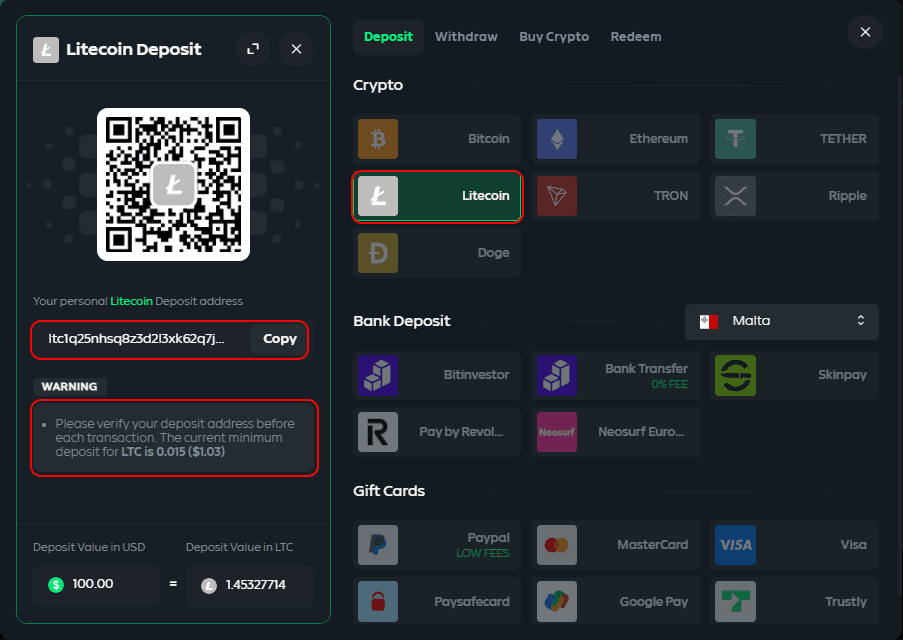Click the ltc1q deposit address text
The width and height of the screenshot is (903, 640).
tap(136, 339)
